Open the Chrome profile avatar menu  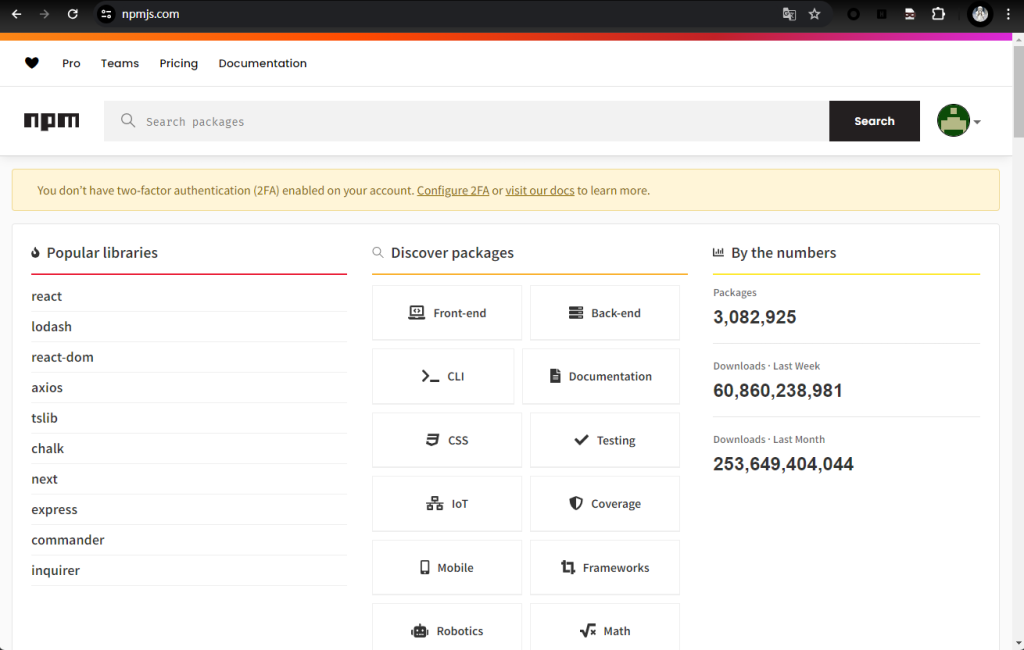pyautogui.click(x=980, y=14)
